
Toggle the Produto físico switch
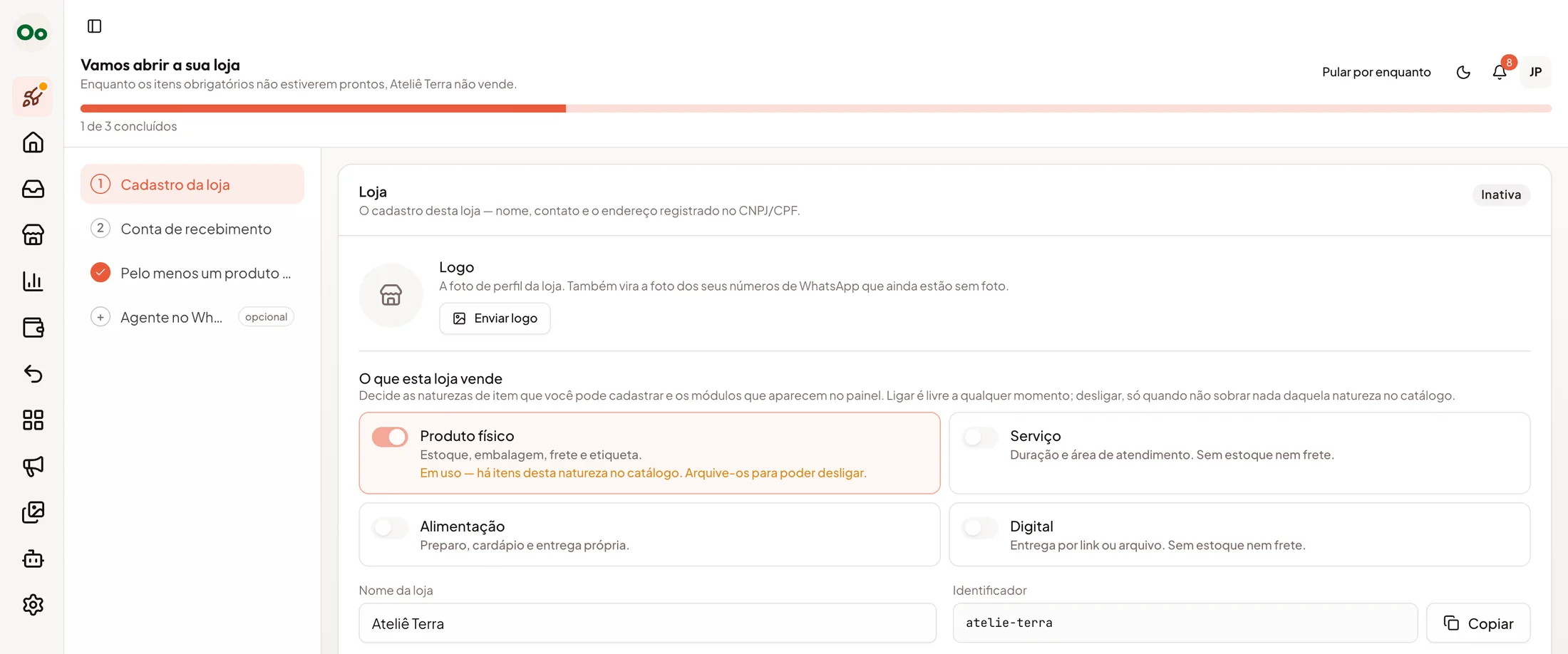point(390,437)
